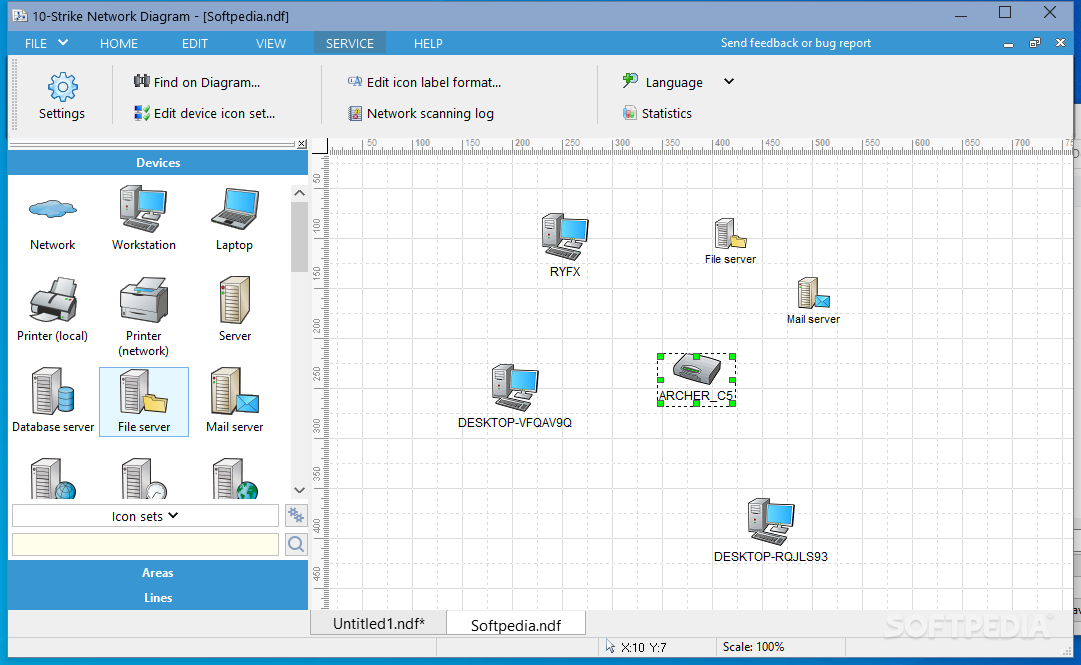
Task: Select the Printer (local) device
Action: tap(52, 310)
